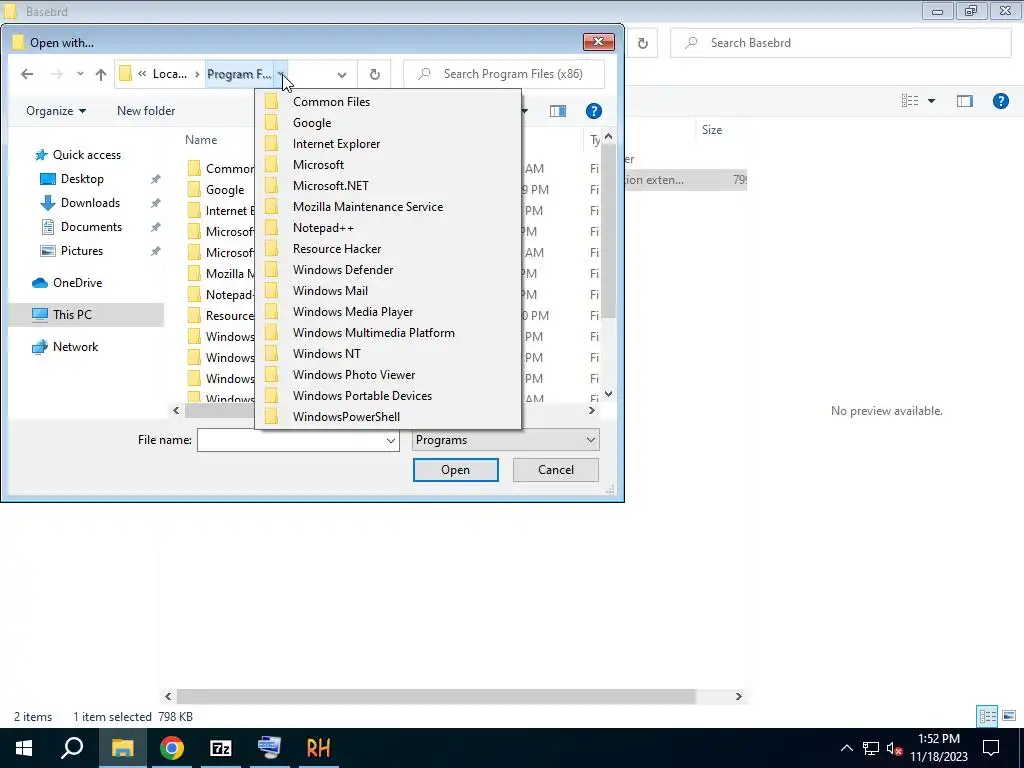Select Common Files in breadcrumb dropdown list
The width and height of the screenshot is (1024, 768).
[x=388, y=102]
